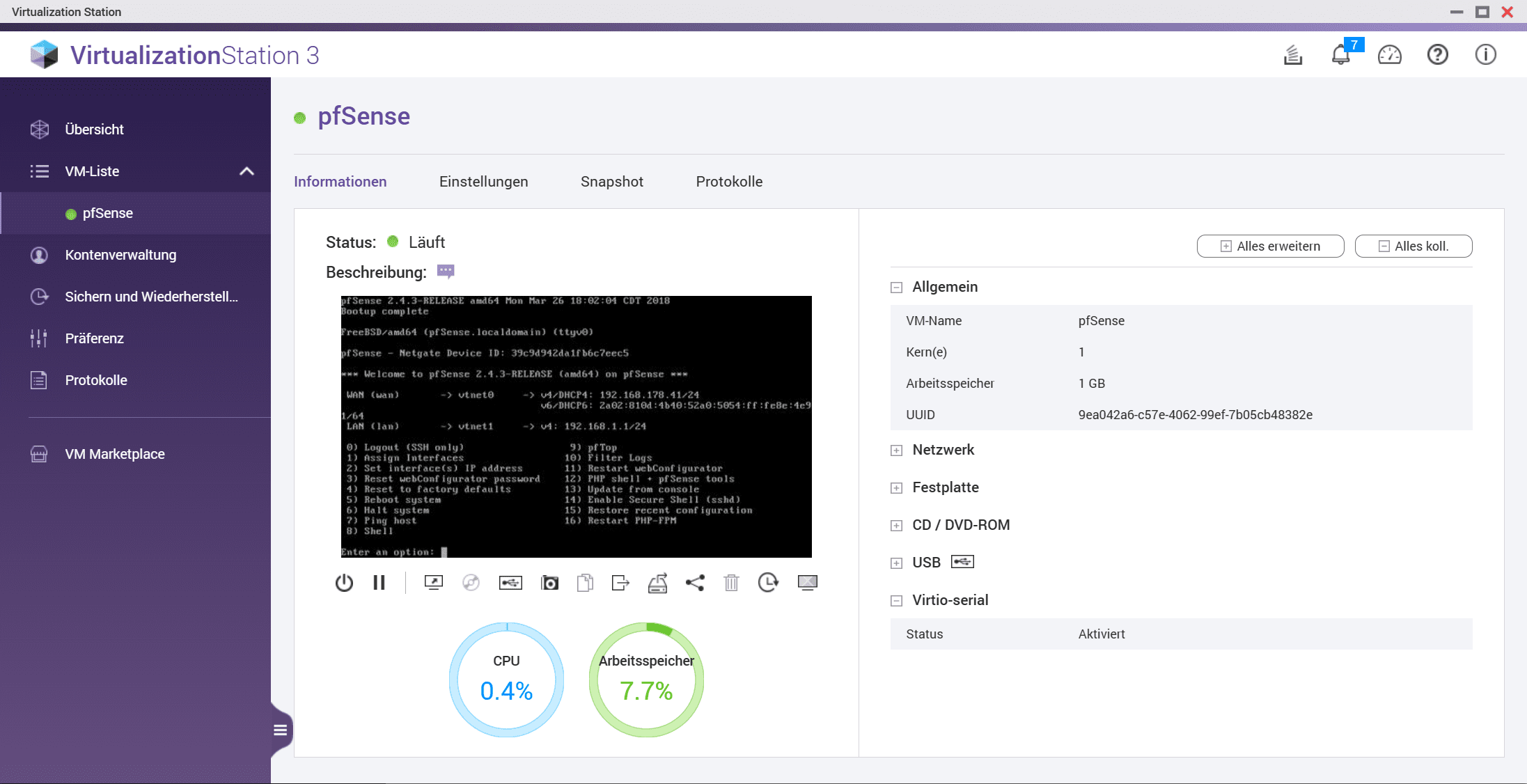The image size is (1527, 784).
Task: Open the VM remote console icon
Action: [x=433, y=582]
